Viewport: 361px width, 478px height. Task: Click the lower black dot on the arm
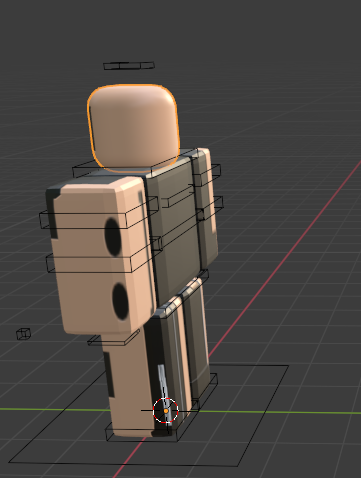click(x=120, y=302)
